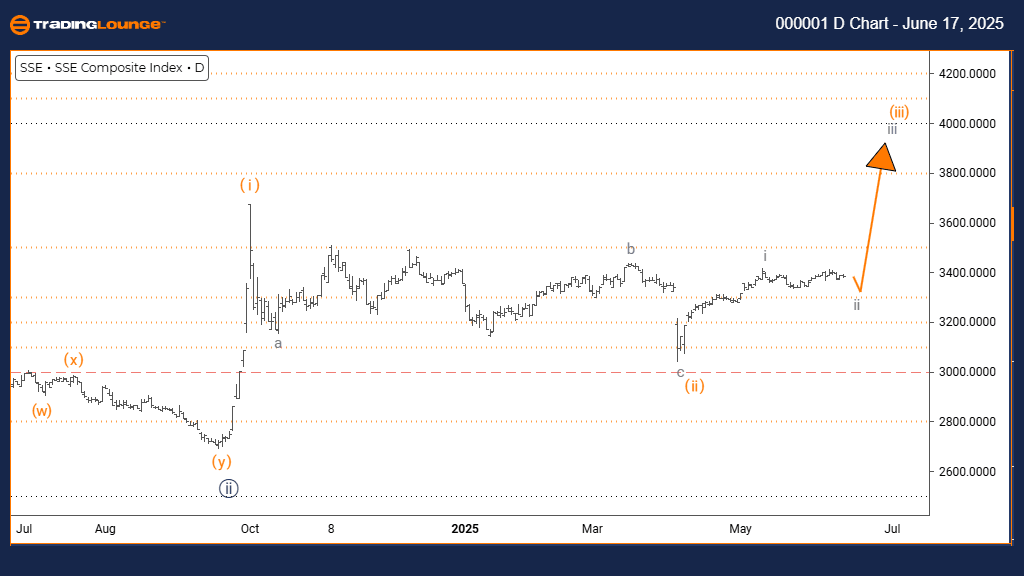The width and height of the screenshot is (1024, 576).
Task: Click the red dashed horizontal line
Action: click(x=500, y=372)
